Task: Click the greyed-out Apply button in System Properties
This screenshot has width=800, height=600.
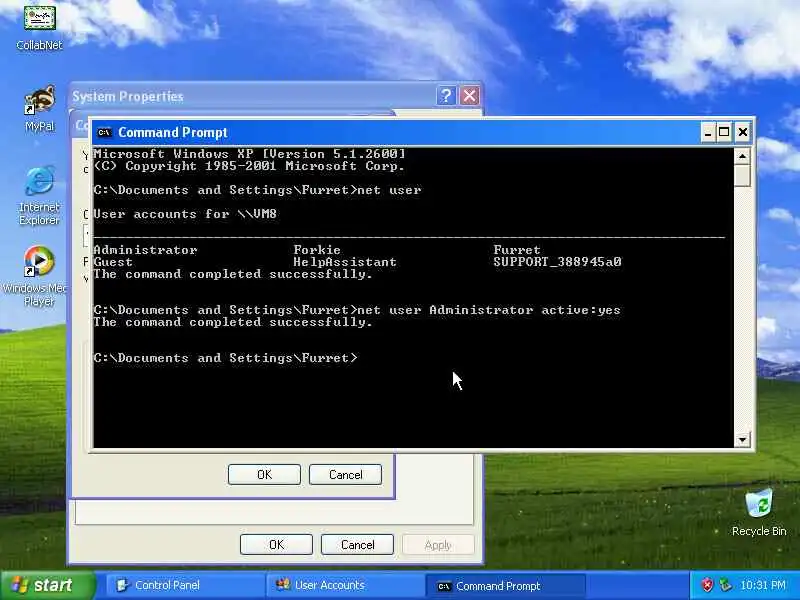Action: coord(438,545)
